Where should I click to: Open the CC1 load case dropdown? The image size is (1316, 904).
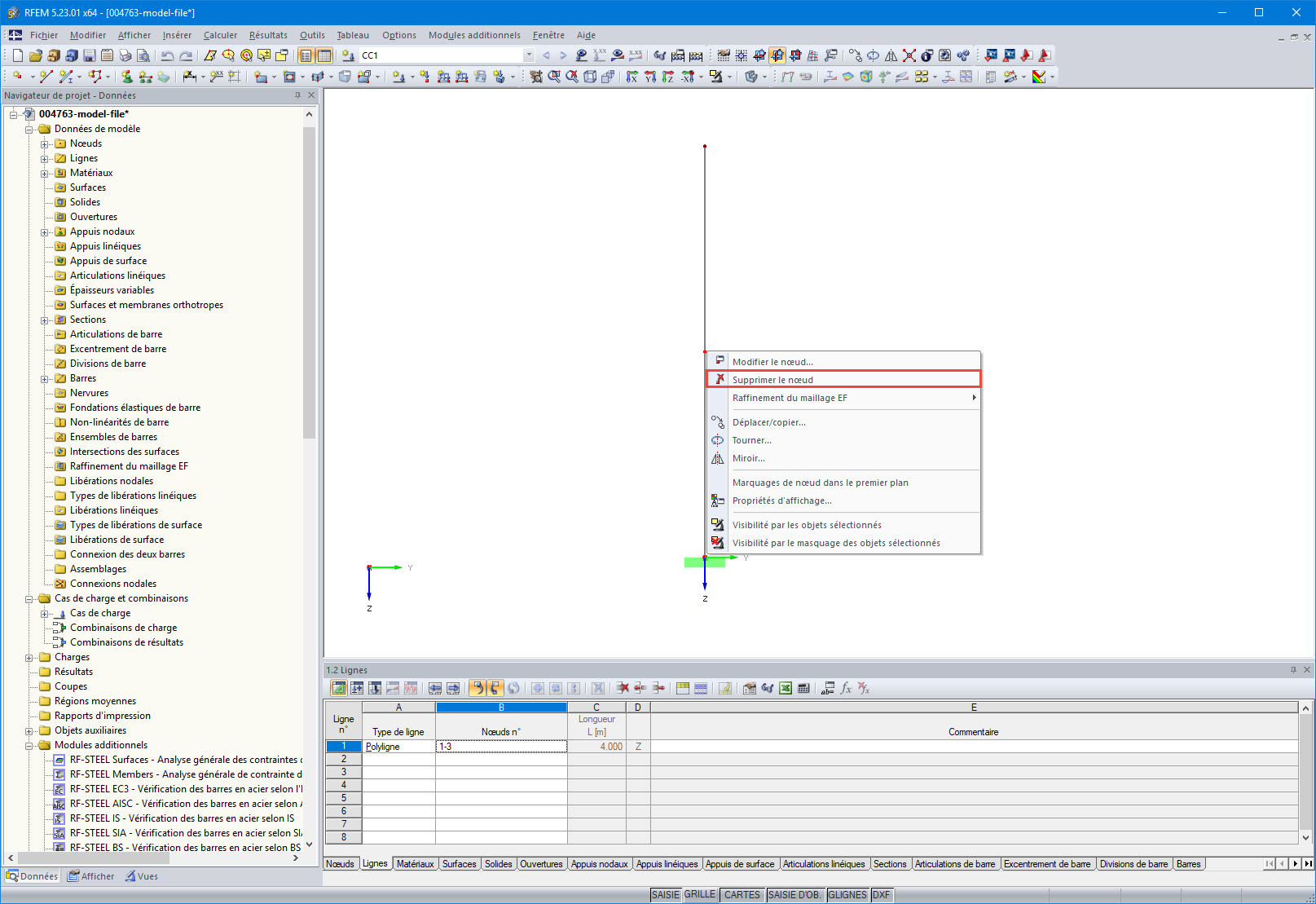(529, 55)
